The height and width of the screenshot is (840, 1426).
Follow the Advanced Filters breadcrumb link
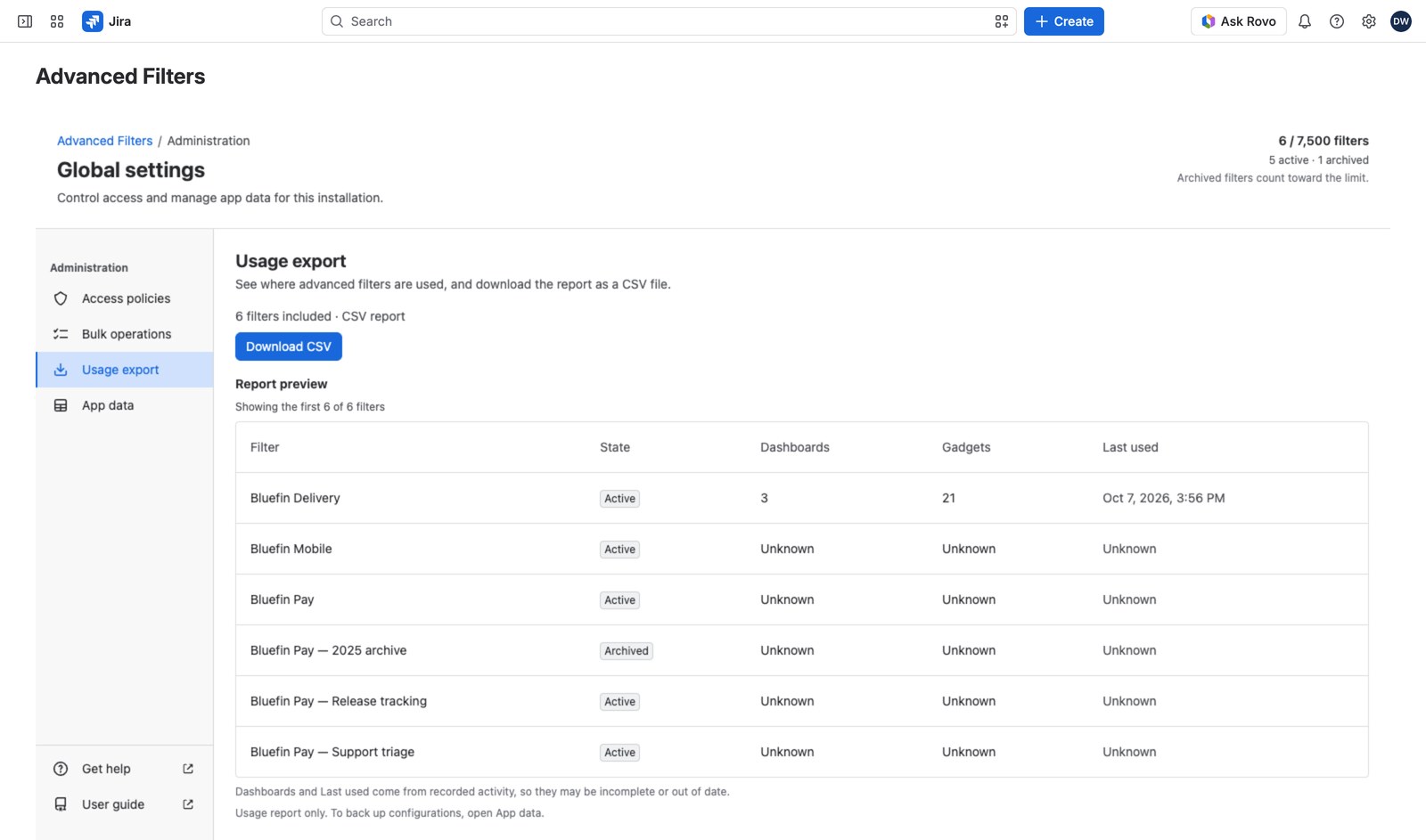pos(105,141)
